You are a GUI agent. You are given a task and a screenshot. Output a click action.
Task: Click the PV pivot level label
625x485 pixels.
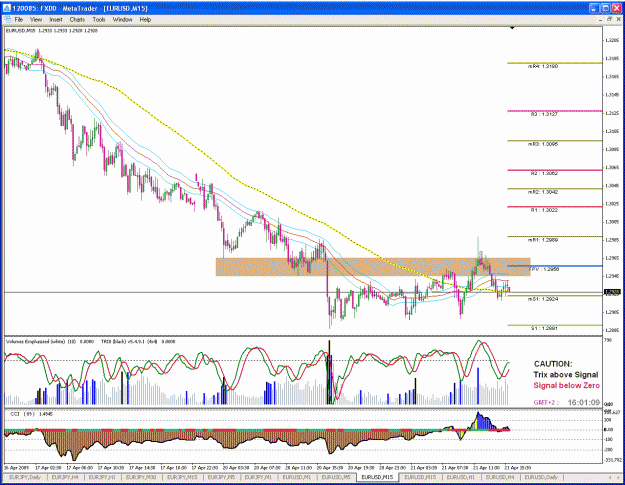coord(544,269)
